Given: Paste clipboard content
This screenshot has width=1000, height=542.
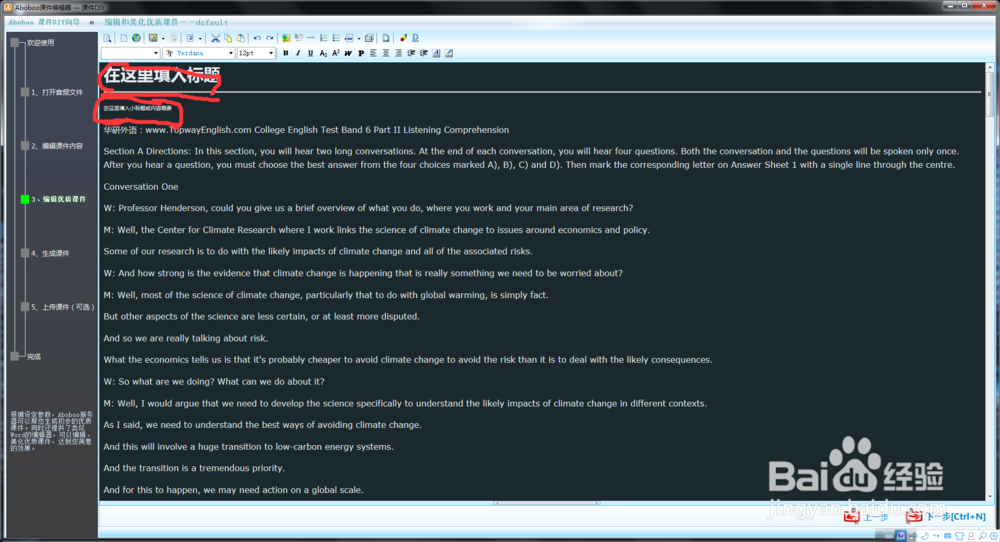Looking at the screenshot, I should click(241, 38).
